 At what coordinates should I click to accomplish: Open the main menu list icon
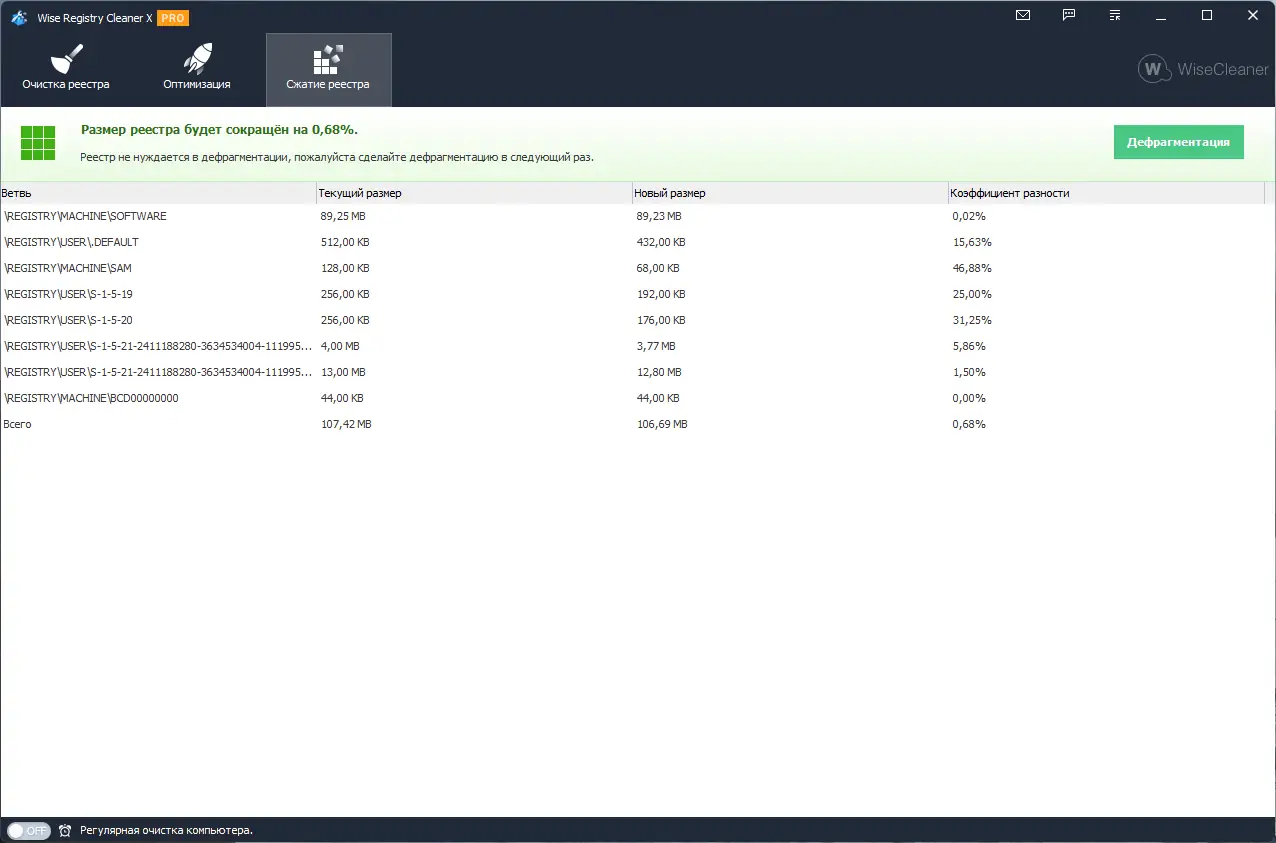(1115, 15)
